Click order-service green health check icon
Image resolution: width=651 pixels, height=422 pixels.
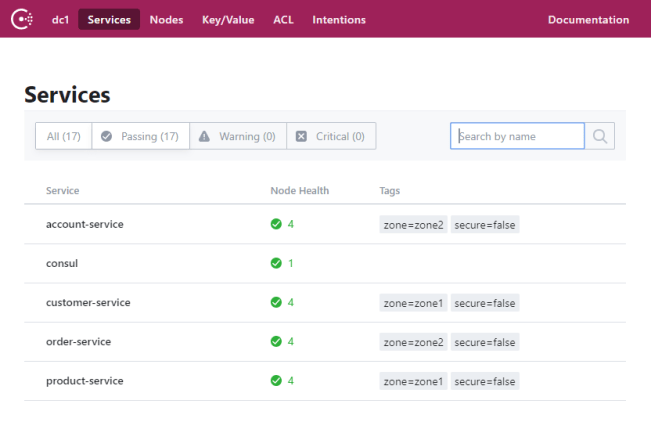[x=276, y=341]
